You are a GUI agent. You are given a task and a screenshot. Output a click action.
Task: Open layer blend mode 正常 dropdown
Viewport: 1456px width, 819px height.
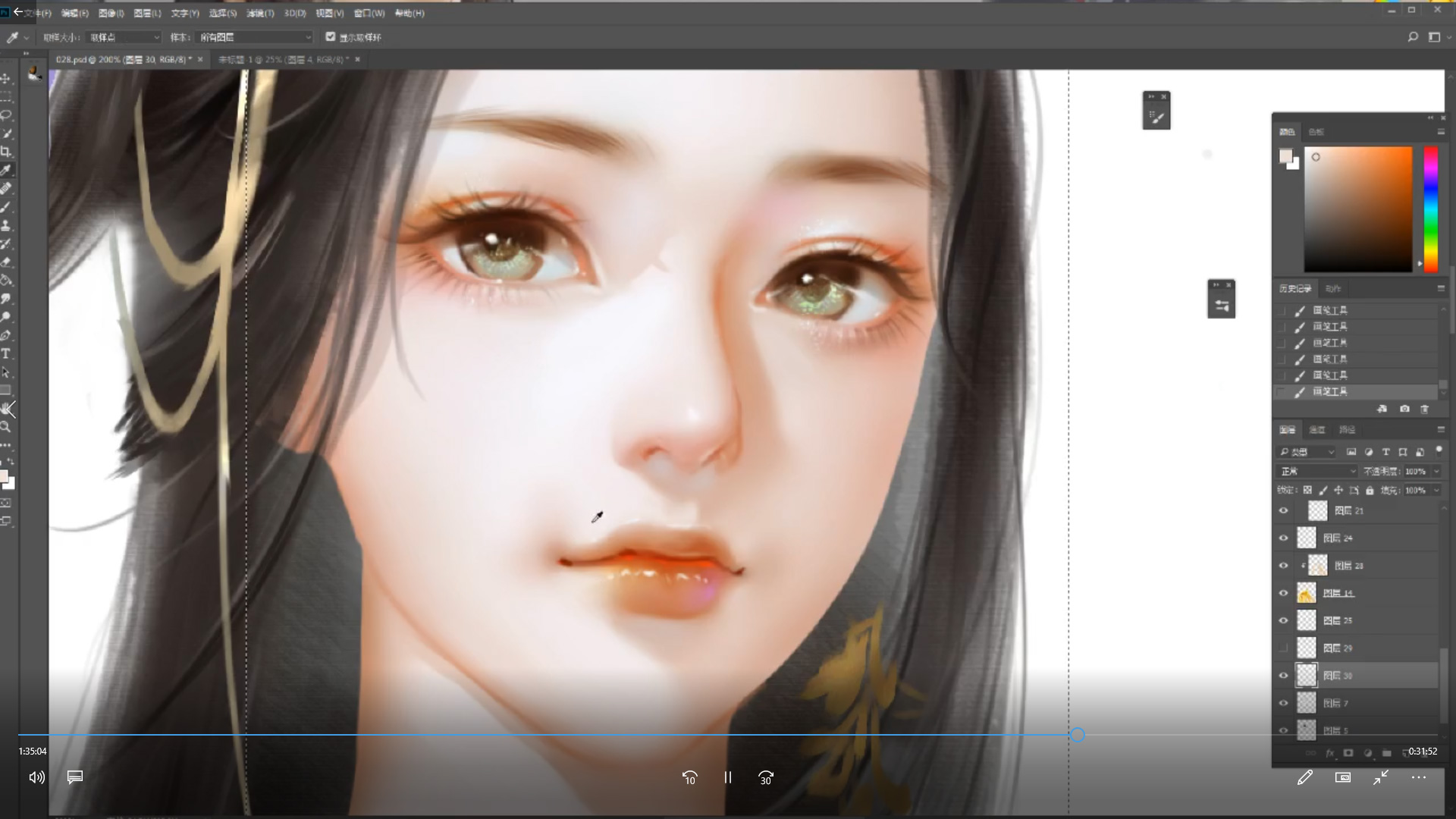[x=1317, y=471]
